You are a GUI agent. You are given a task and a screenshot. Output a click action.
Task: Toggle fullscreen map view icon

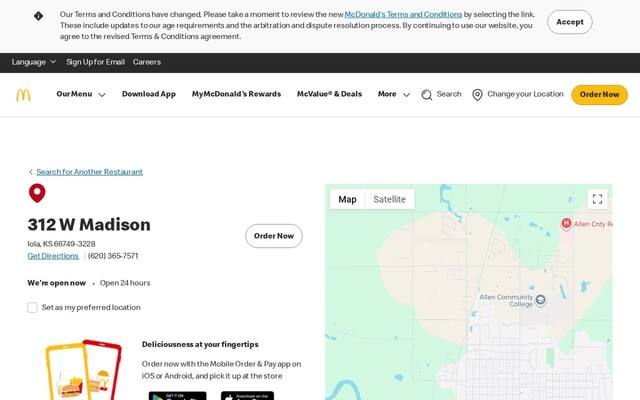click(x=597, y=199)
